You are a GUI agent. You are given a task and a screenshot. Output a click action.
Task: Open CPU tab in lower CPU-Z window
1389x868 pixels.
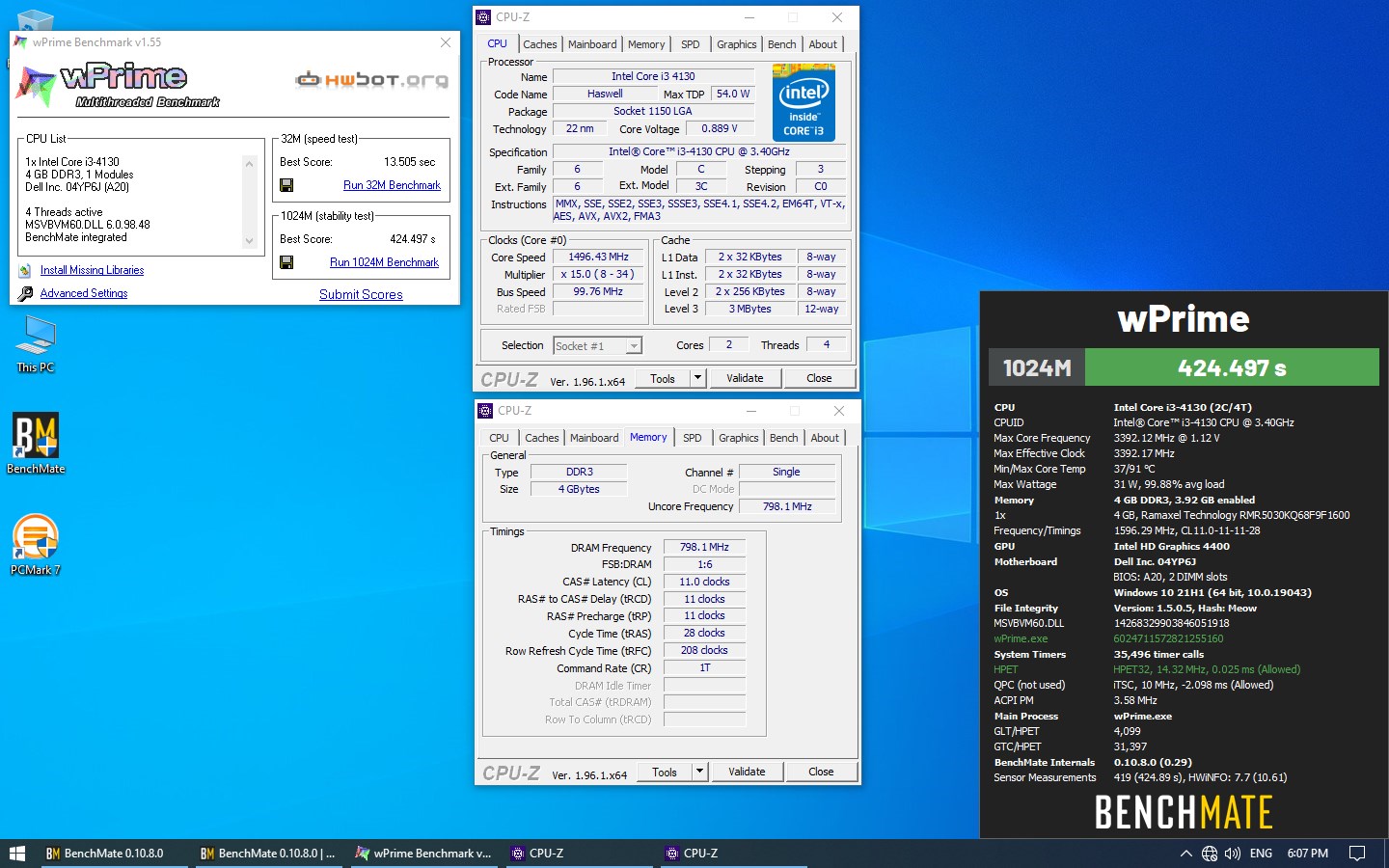coord(500,438)
